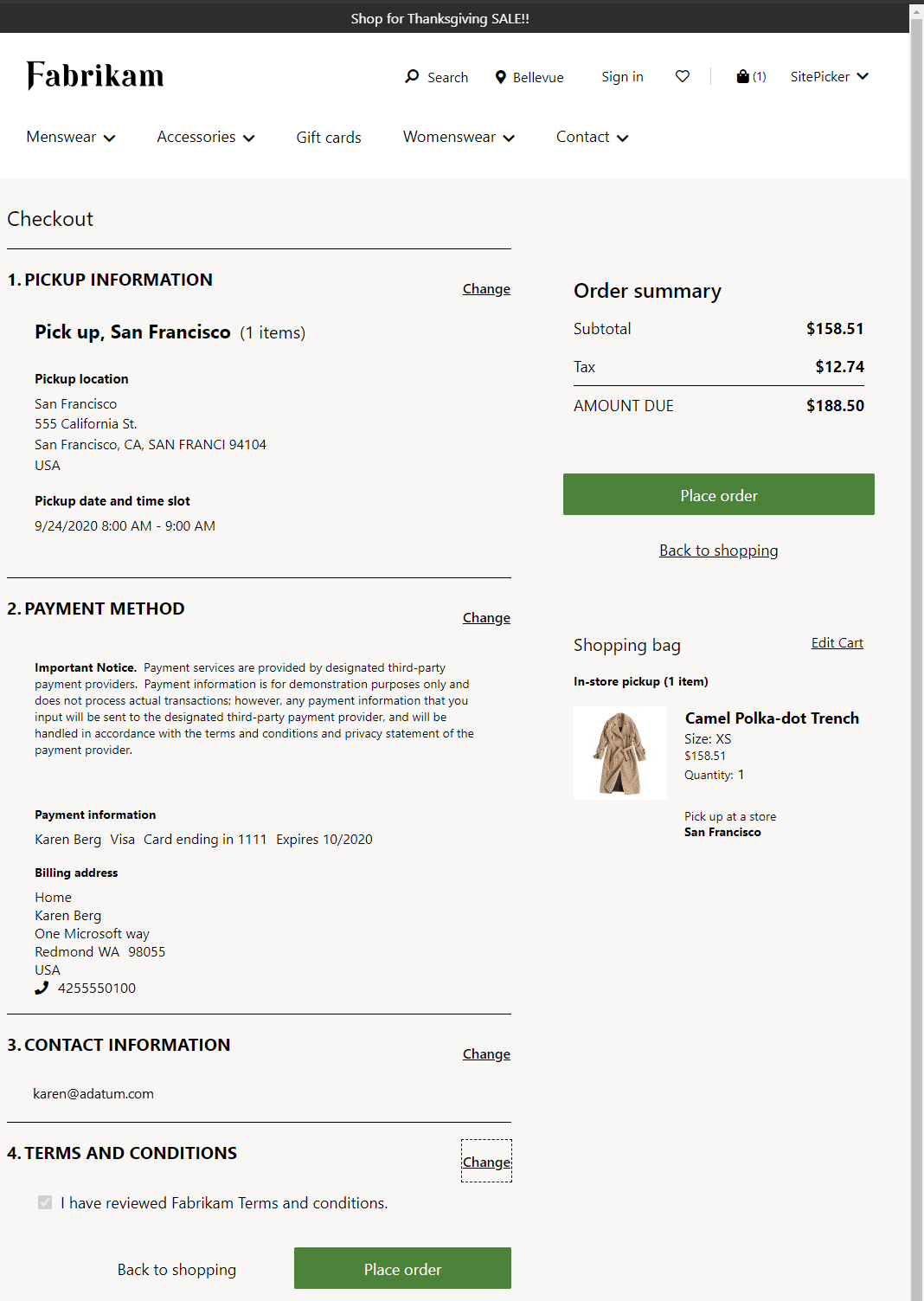
Task: Open Edit Cart link in Shopping bag
Action: click(836, 642)
